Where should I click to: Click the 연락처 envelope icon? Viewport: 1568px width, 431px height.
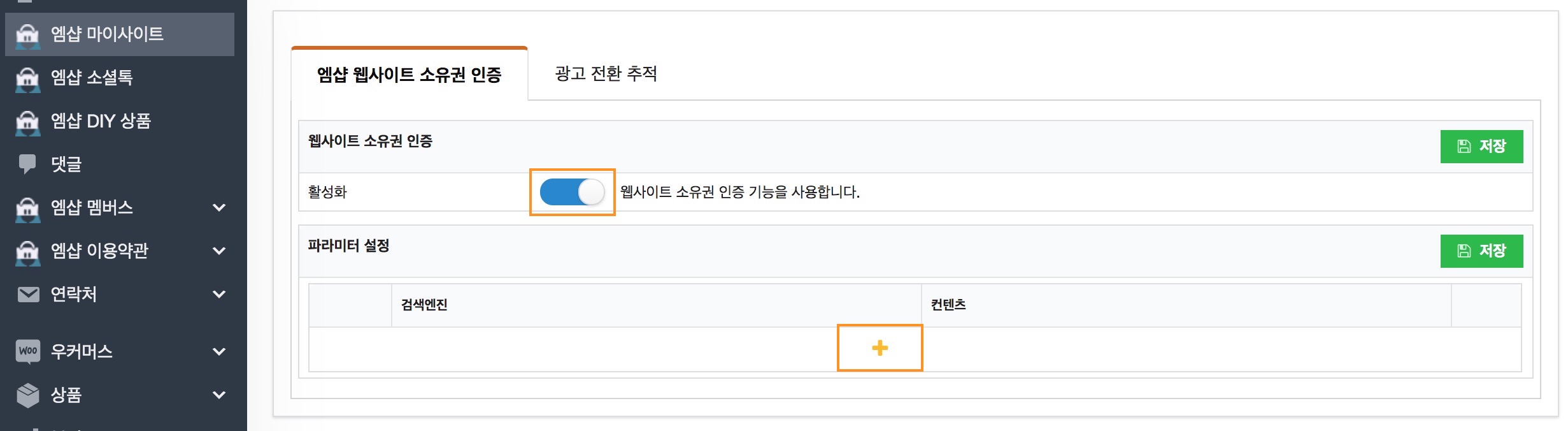27,295
